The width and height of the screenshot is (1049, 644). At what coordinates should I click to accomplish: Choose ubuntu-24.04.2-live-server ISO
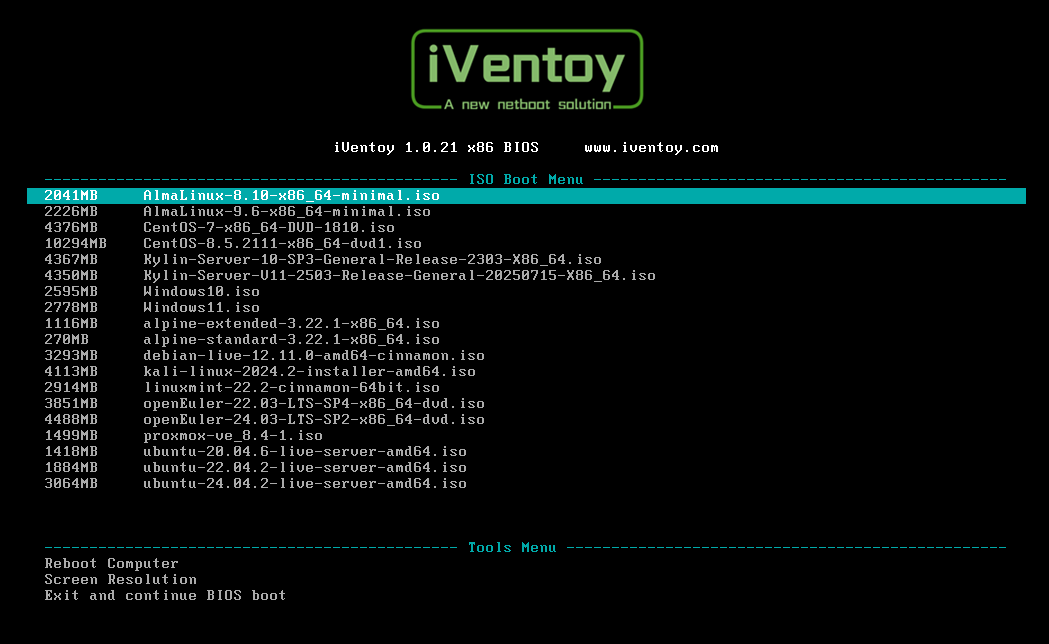point(305,484)
